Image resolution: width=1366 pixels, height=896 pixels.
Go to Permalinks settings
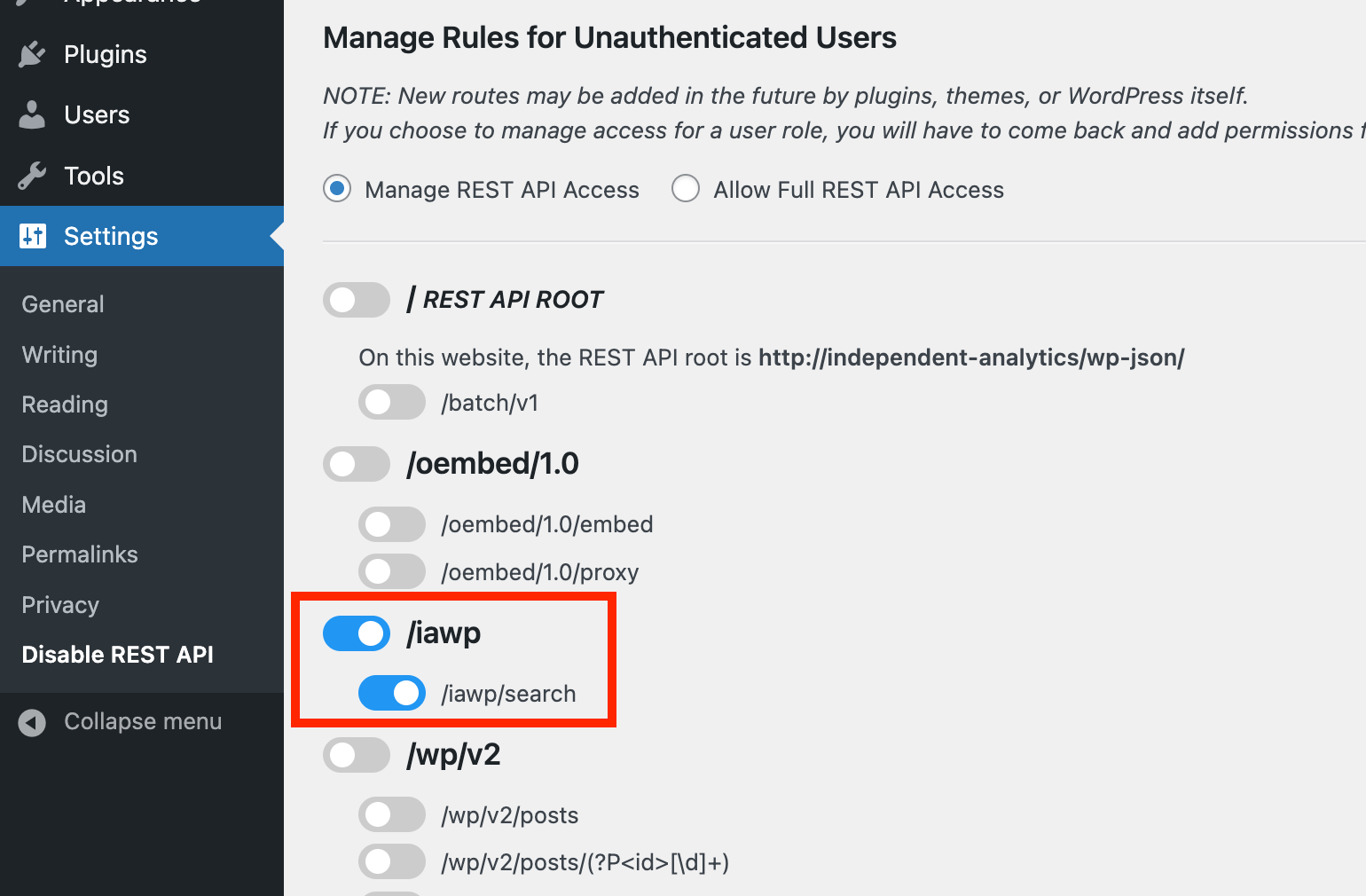pyautogui.click(x=80, y=554)
